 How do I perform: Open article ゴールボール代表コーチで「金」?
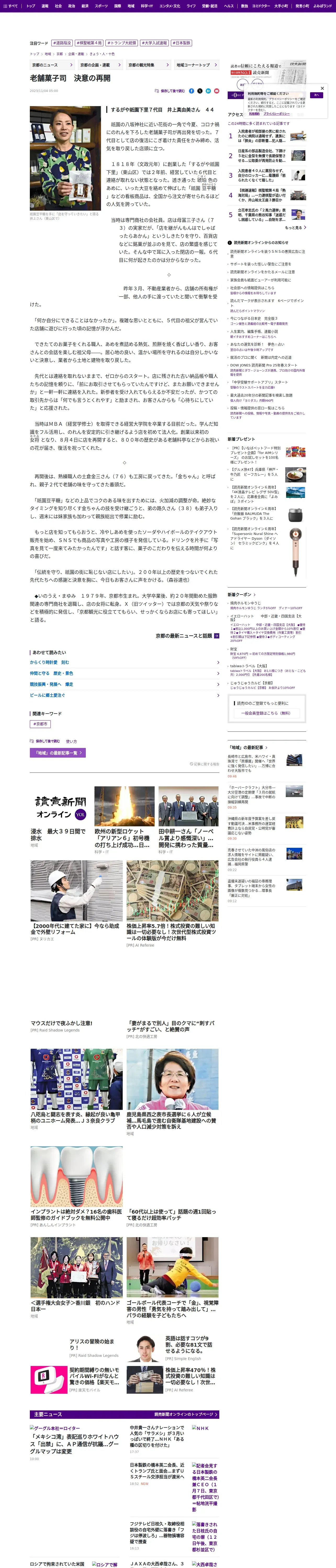pos(172,1310)
